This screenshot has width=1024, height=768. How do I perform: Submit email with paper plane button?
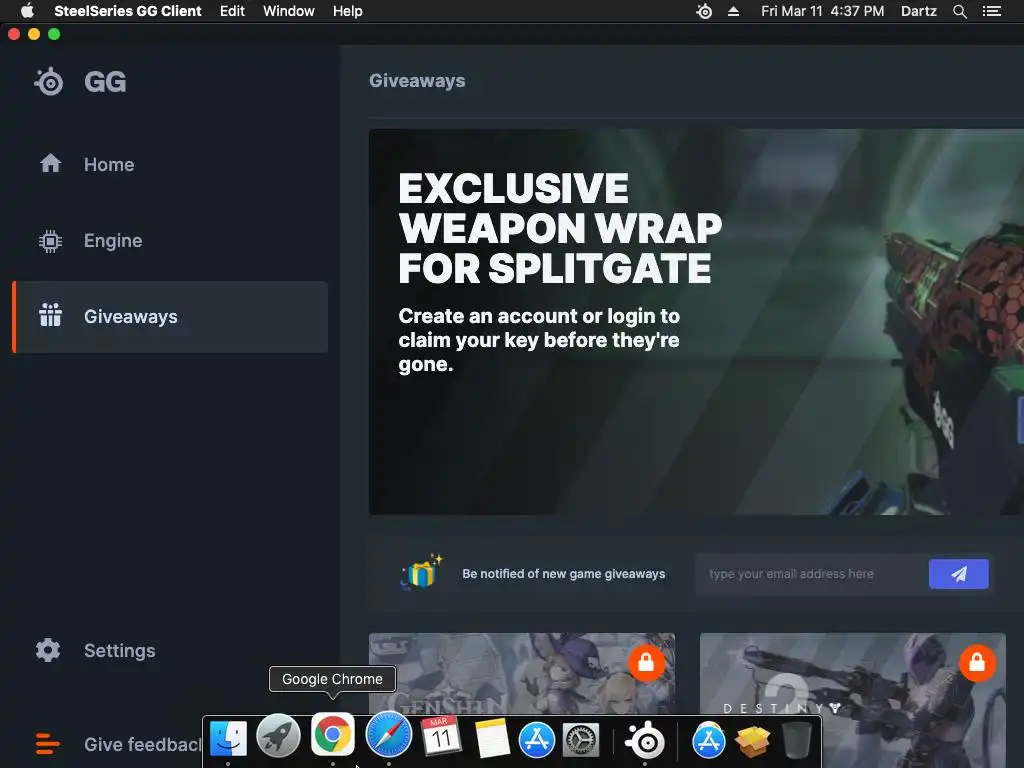[x=959, y=573]
